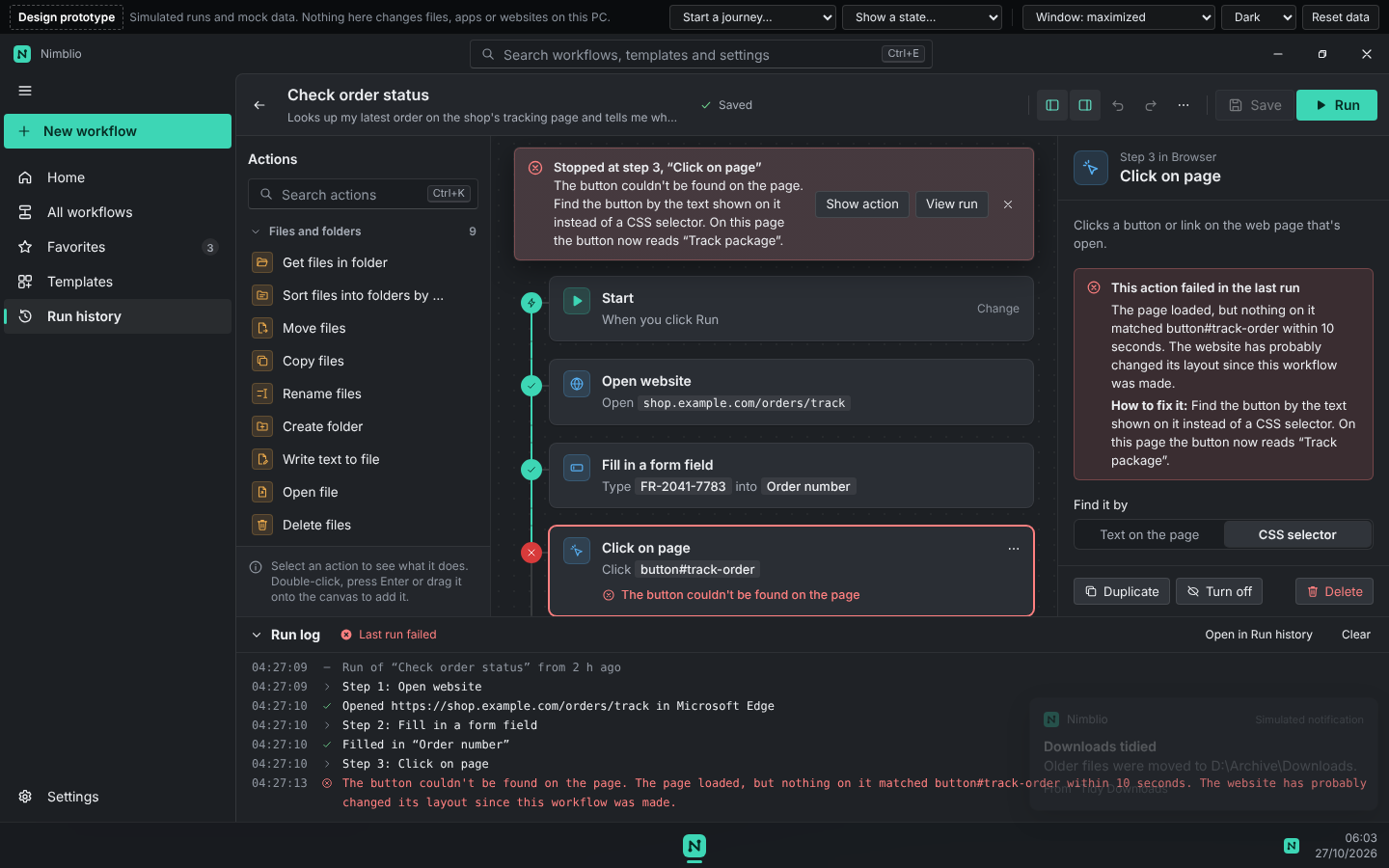Select the Sort files into folders action icon
This screenshot has width=1389, height=868.
(x=262, y=295)
